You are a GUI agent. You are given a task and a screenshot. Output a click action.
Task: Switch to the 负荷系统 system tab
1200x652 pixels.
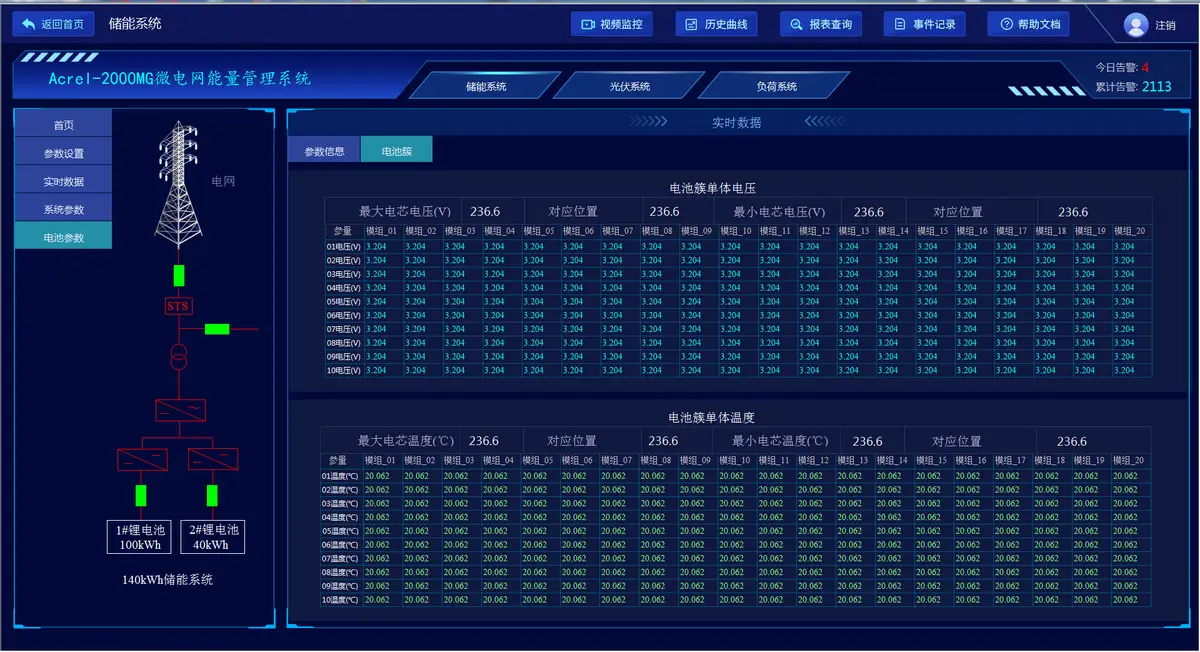click(x=775, y=85)
